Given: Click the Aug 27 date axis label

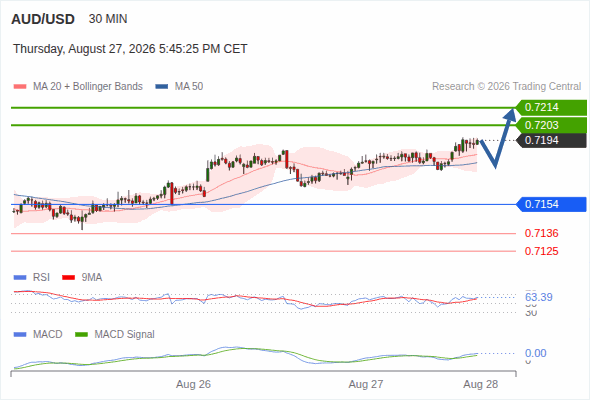Looking at the screenshot, I should pyautogui.click(x=366, y=384).
